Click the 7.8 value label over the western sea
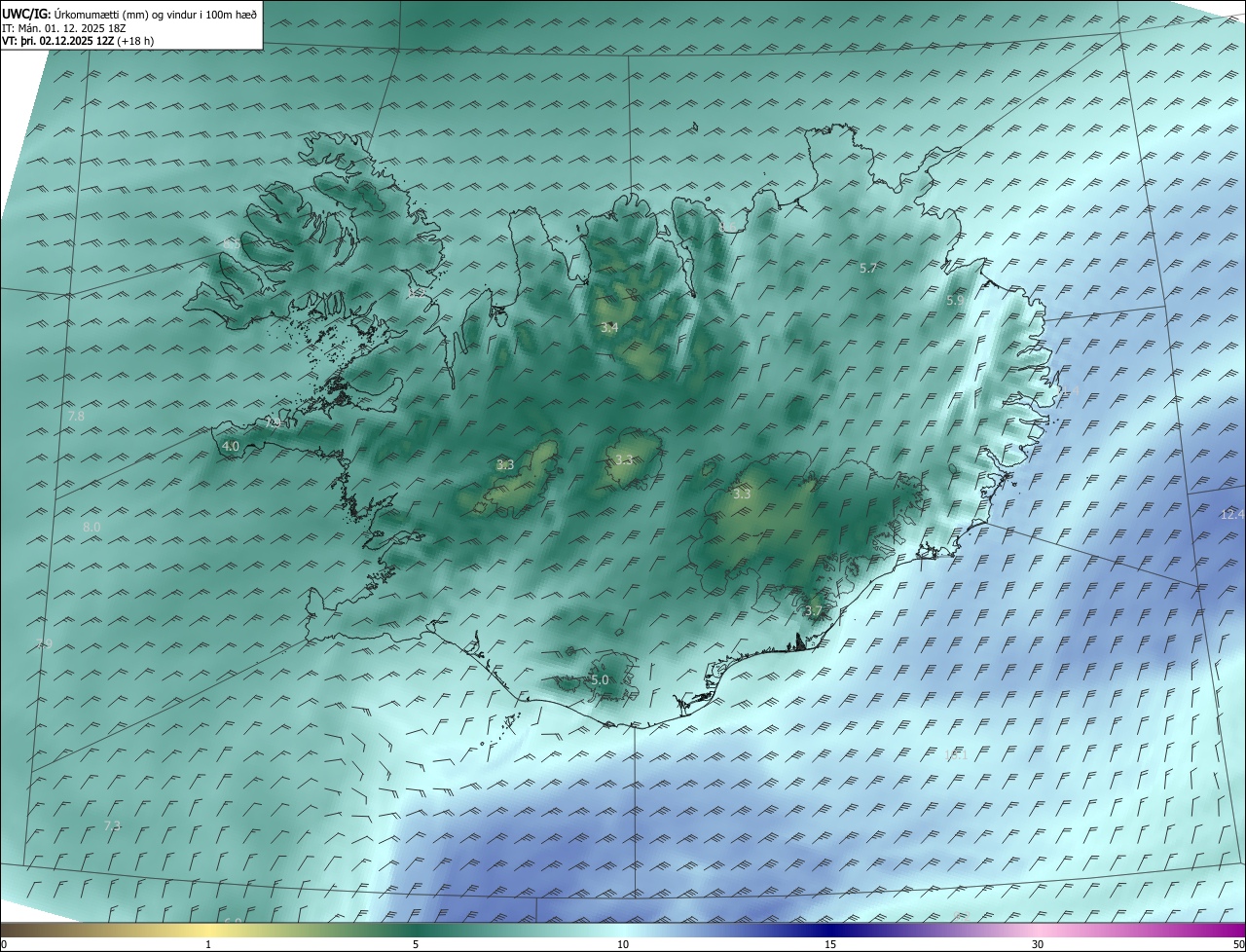Viewport: 1246px width, 952px height. click(76, 416)
